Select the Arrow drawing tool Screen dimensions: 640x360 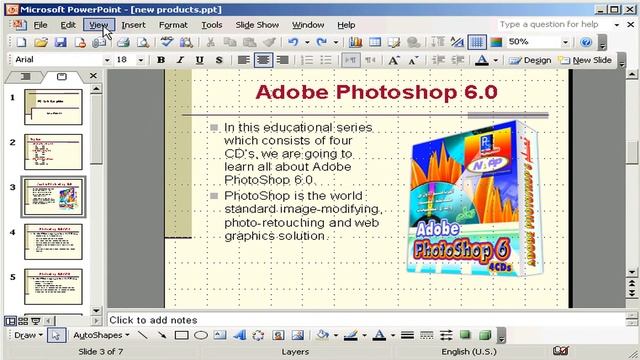[162, 336]
